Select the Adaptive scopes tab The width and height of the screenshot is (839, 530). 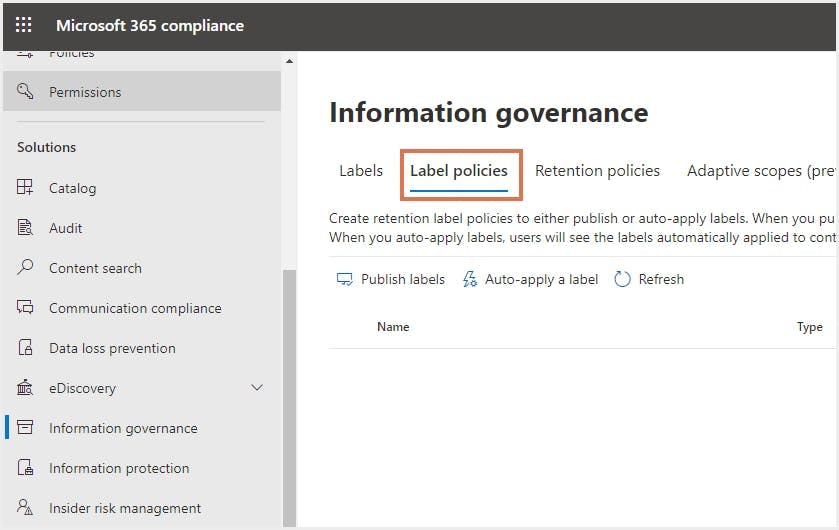(x=760, y=171)
